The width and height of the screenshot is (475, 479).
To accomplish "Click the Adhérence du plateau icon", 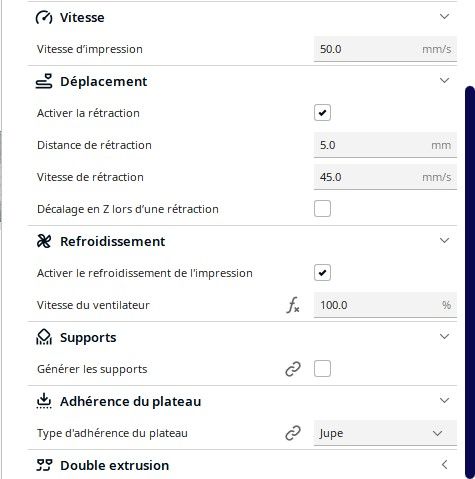I will [44, 401].
